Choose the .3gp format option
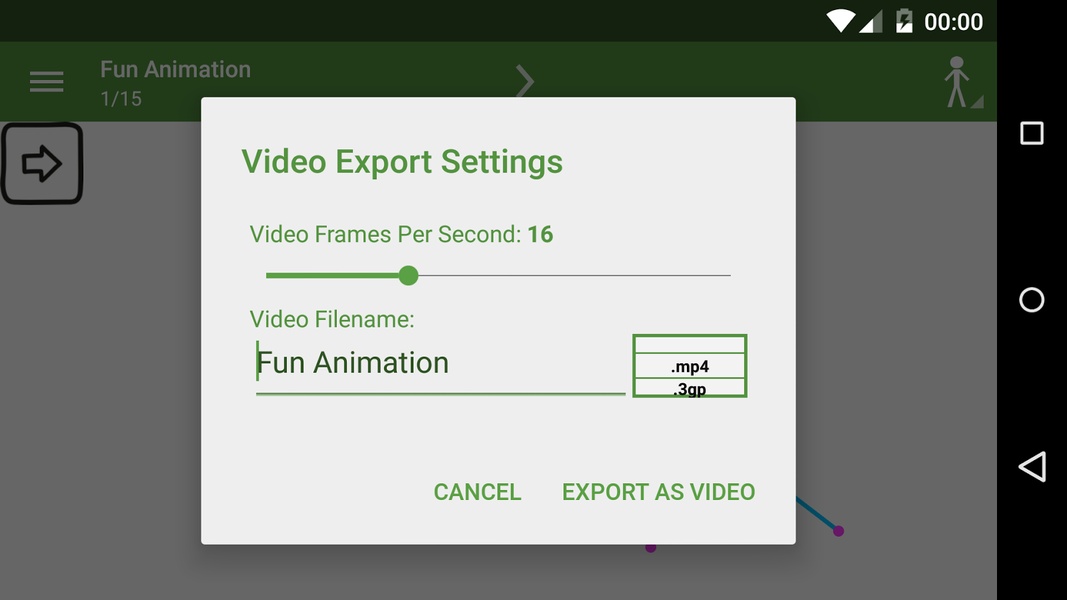 [x=690, y=388]
